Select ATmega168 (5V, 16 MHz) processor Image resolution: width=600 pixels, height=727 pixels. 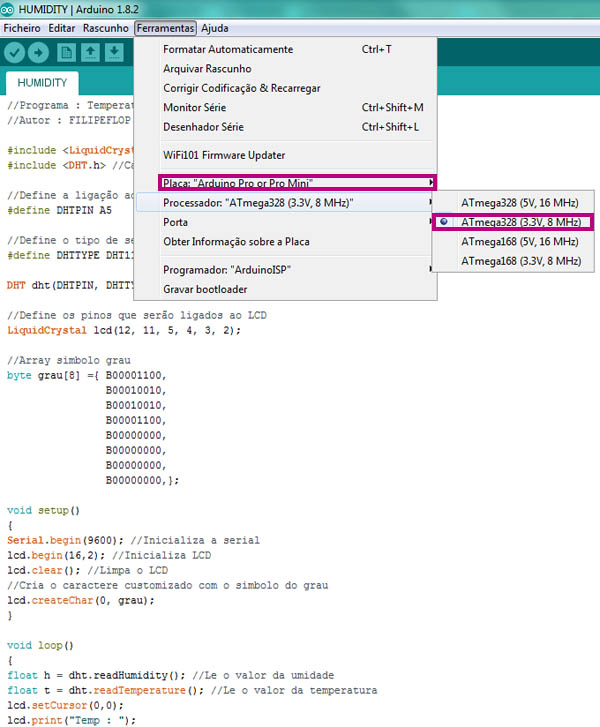[x=513, y=242]
